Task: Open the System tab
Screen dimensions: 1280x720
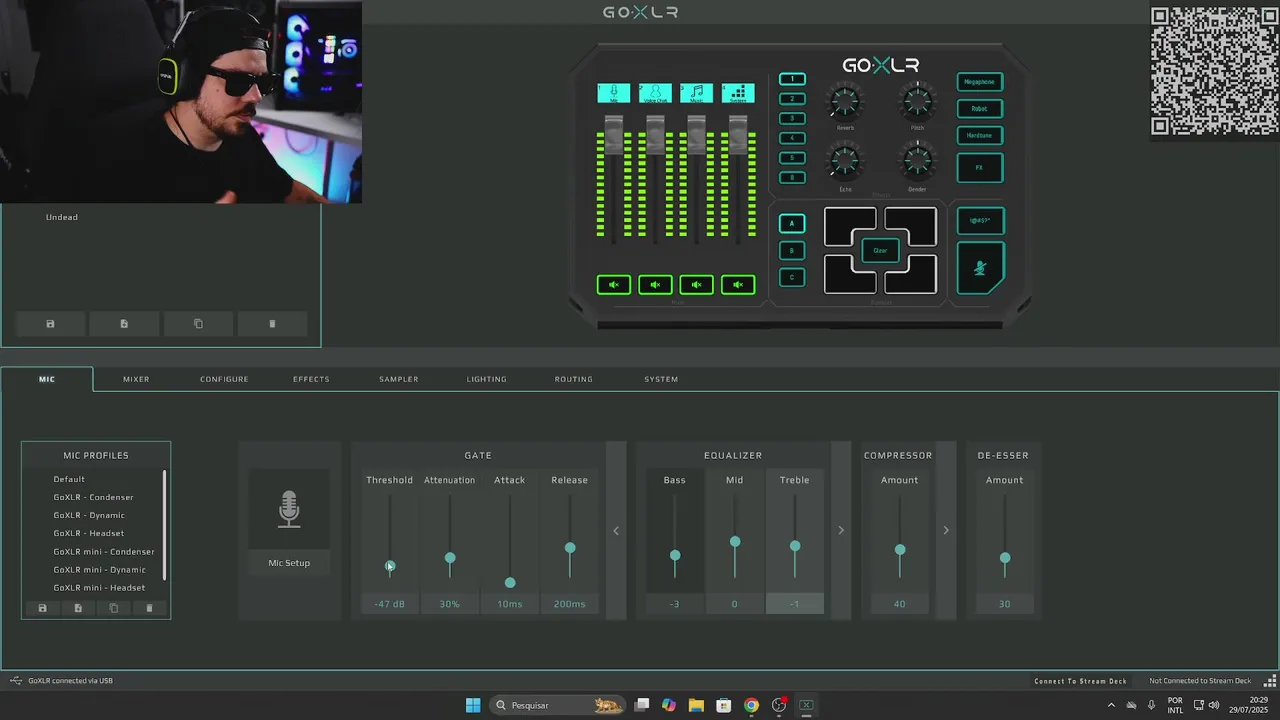Action: click(661, 379)
